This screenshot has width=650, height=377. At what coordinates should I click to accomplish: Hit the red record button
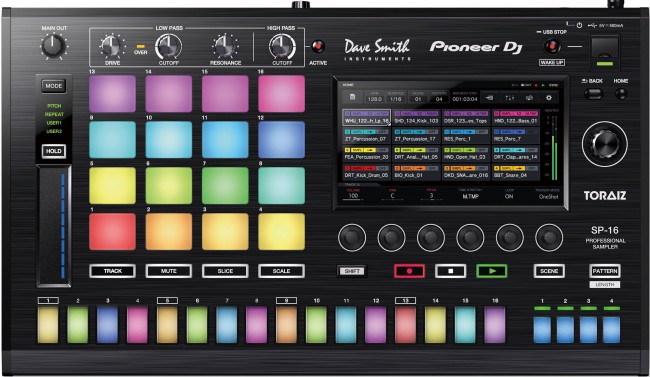tap(409, 271)
